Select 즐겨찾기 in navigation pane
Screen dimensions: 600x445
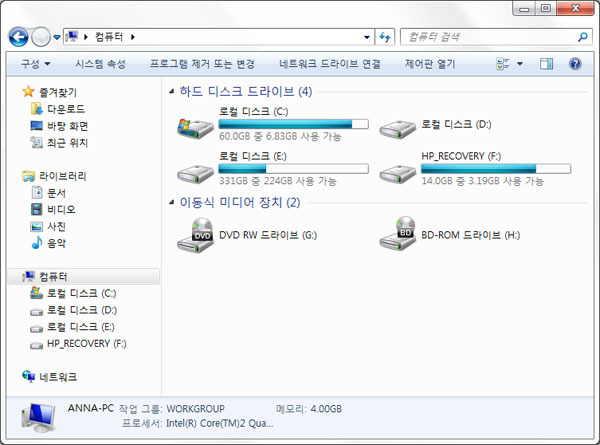pos(58,92)
